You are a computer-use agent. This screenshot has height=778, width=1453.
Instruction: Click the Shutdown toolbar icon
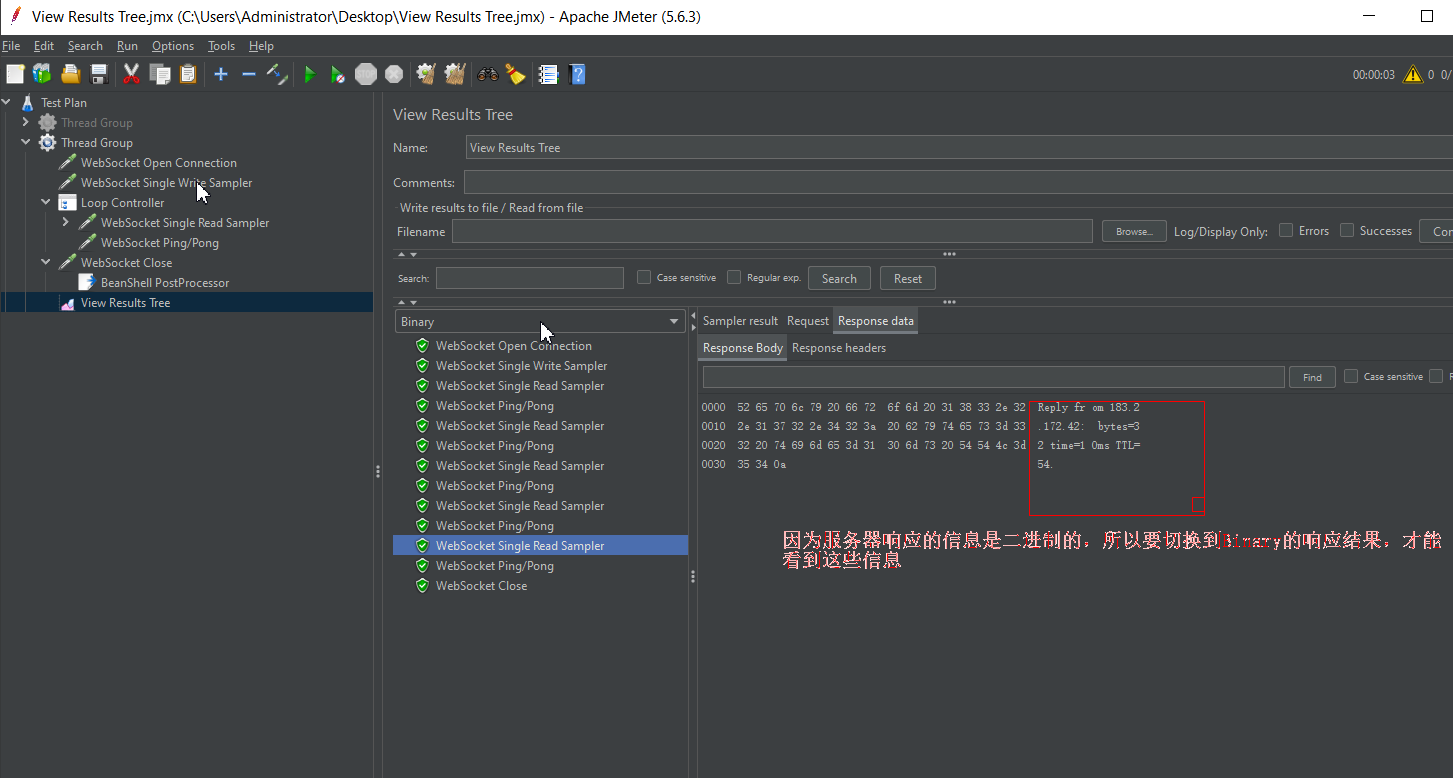[394, 74]
